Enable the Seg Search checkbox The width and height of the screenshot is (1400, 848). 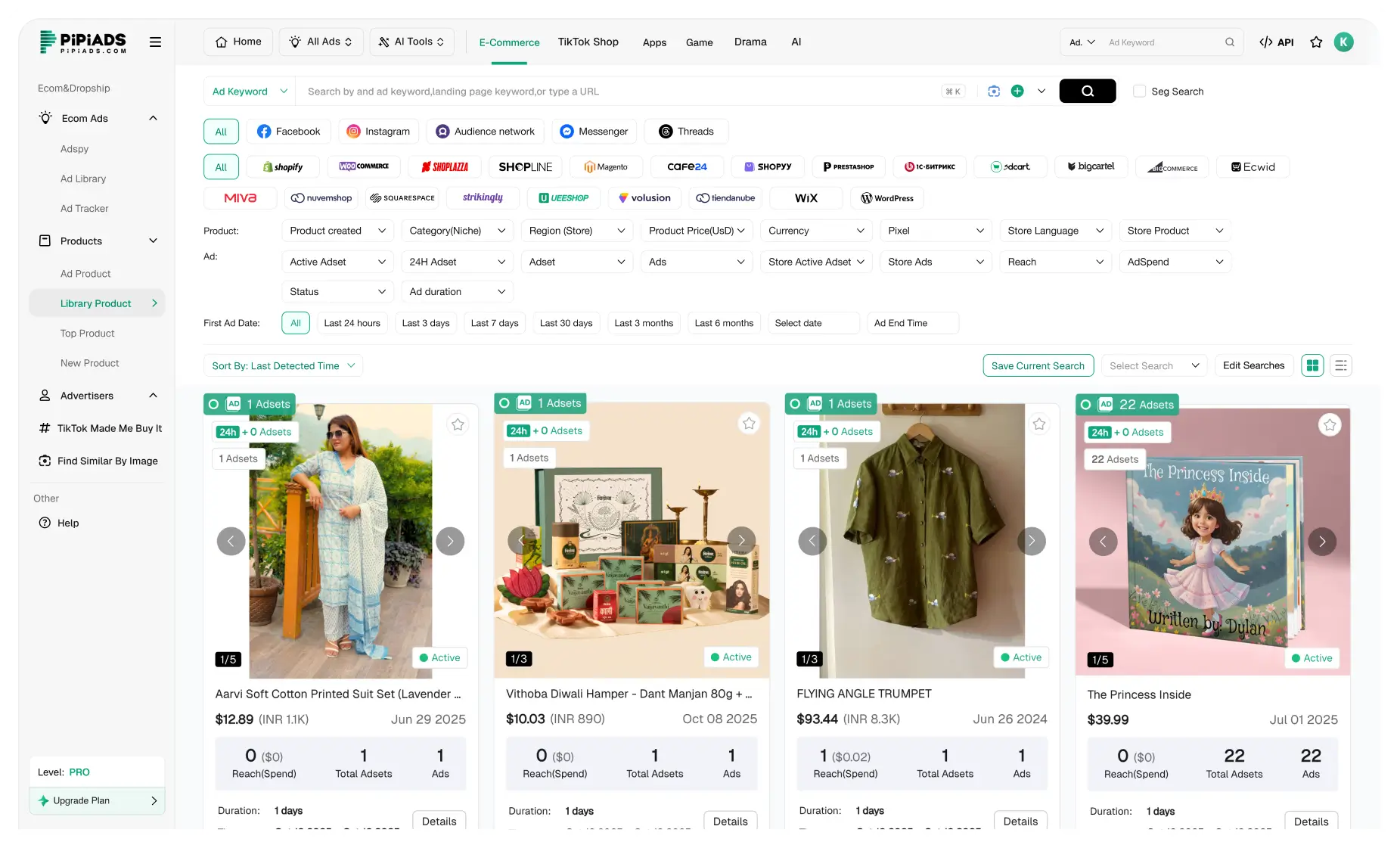1139,92
